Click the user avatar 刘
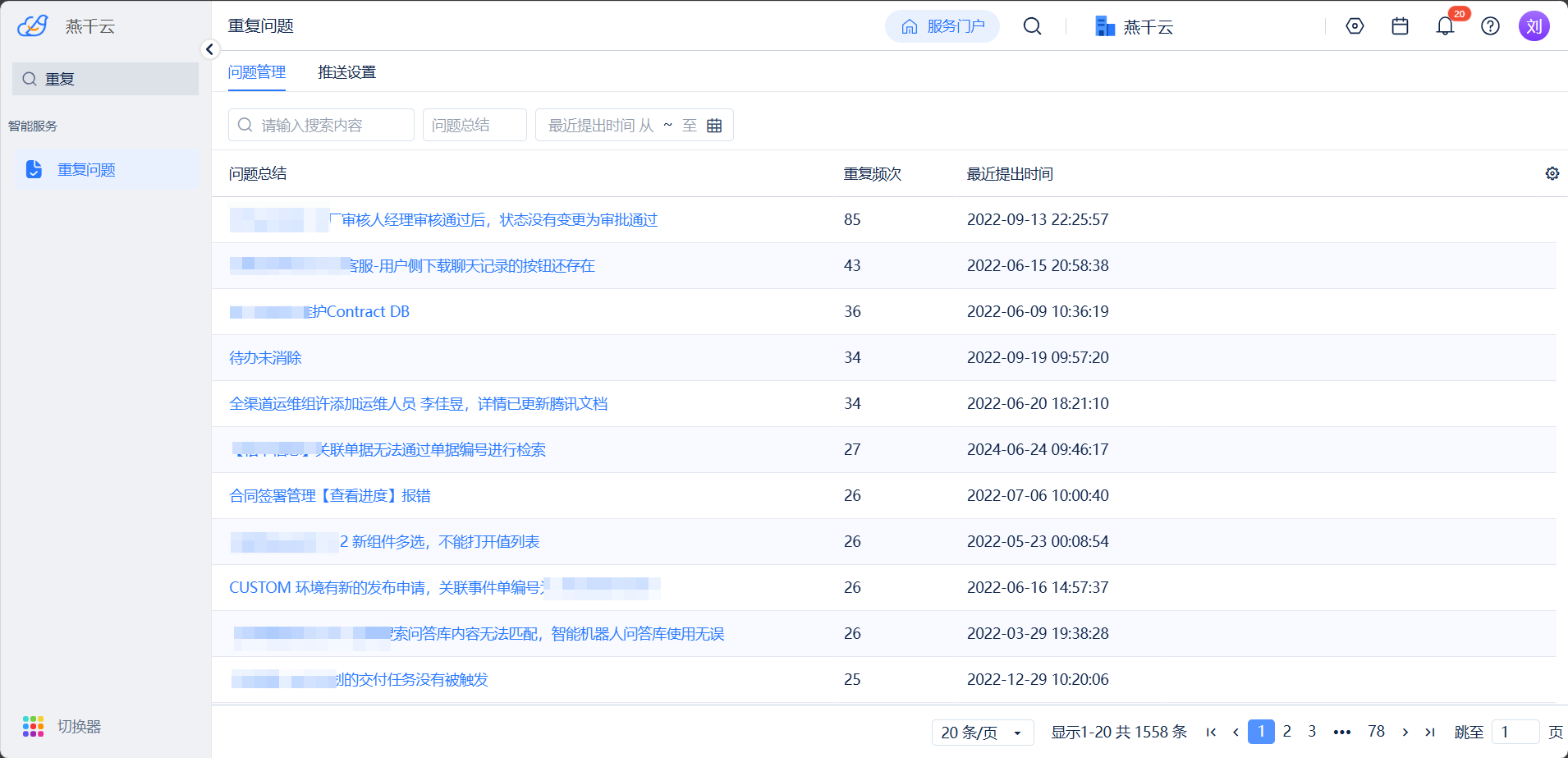The height and width of the screenshot is (758, 1568). click(x=1534, y=26)
